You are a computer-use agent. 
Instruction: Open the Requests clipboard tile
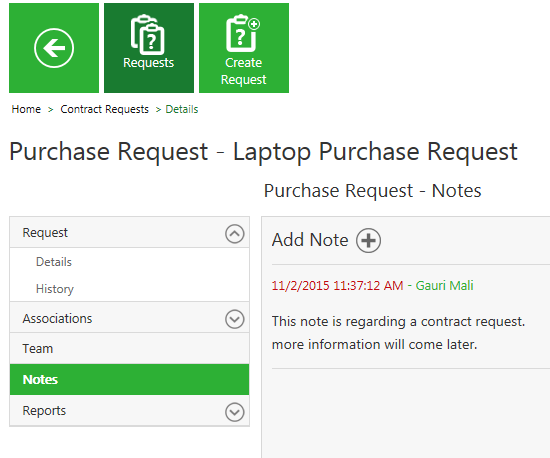click(x=149, y=48)
